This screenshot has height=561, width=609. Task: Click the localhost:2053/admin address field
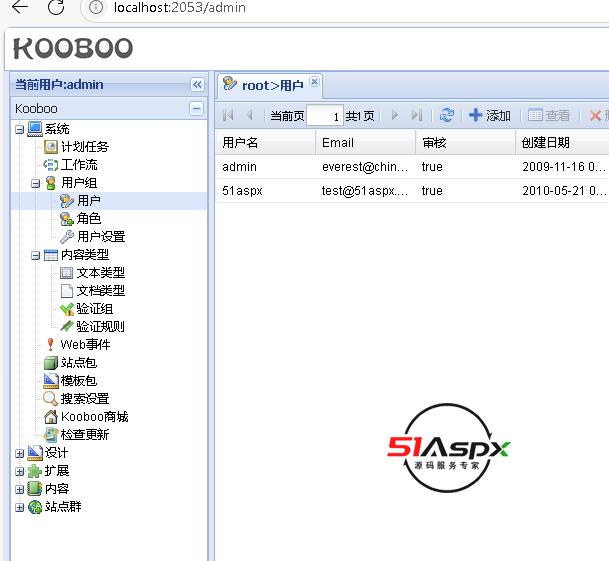(x=179, y=7)
